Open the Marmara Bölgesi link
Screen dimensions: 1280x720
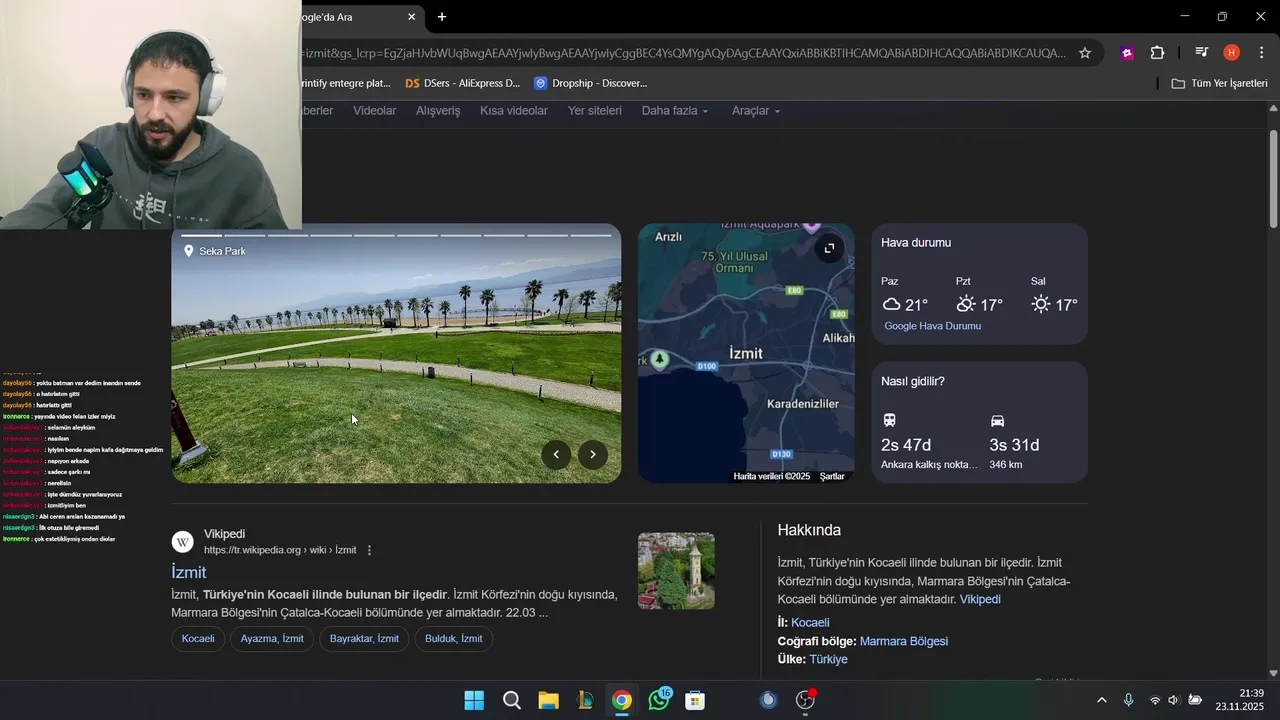click(x=904, y=641)
